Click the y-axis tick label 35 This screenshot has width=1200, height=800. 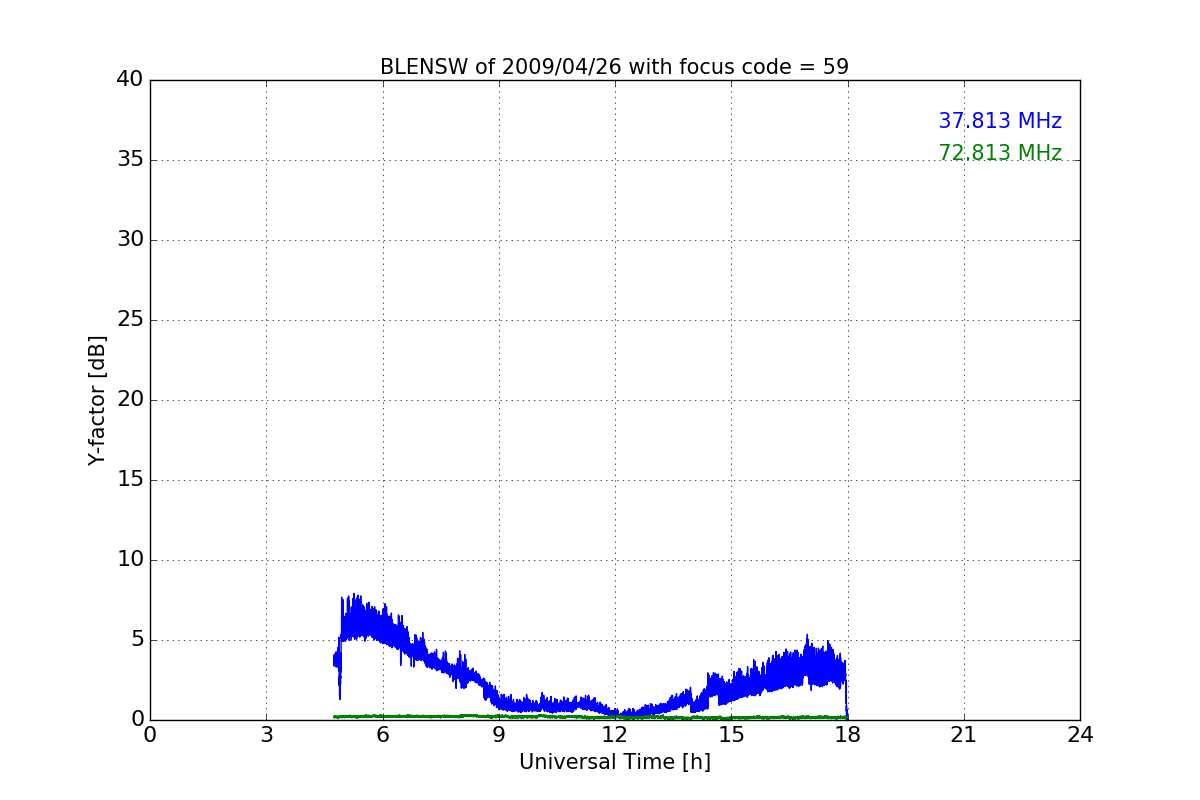pyautogui.click(x=130, y=160)
